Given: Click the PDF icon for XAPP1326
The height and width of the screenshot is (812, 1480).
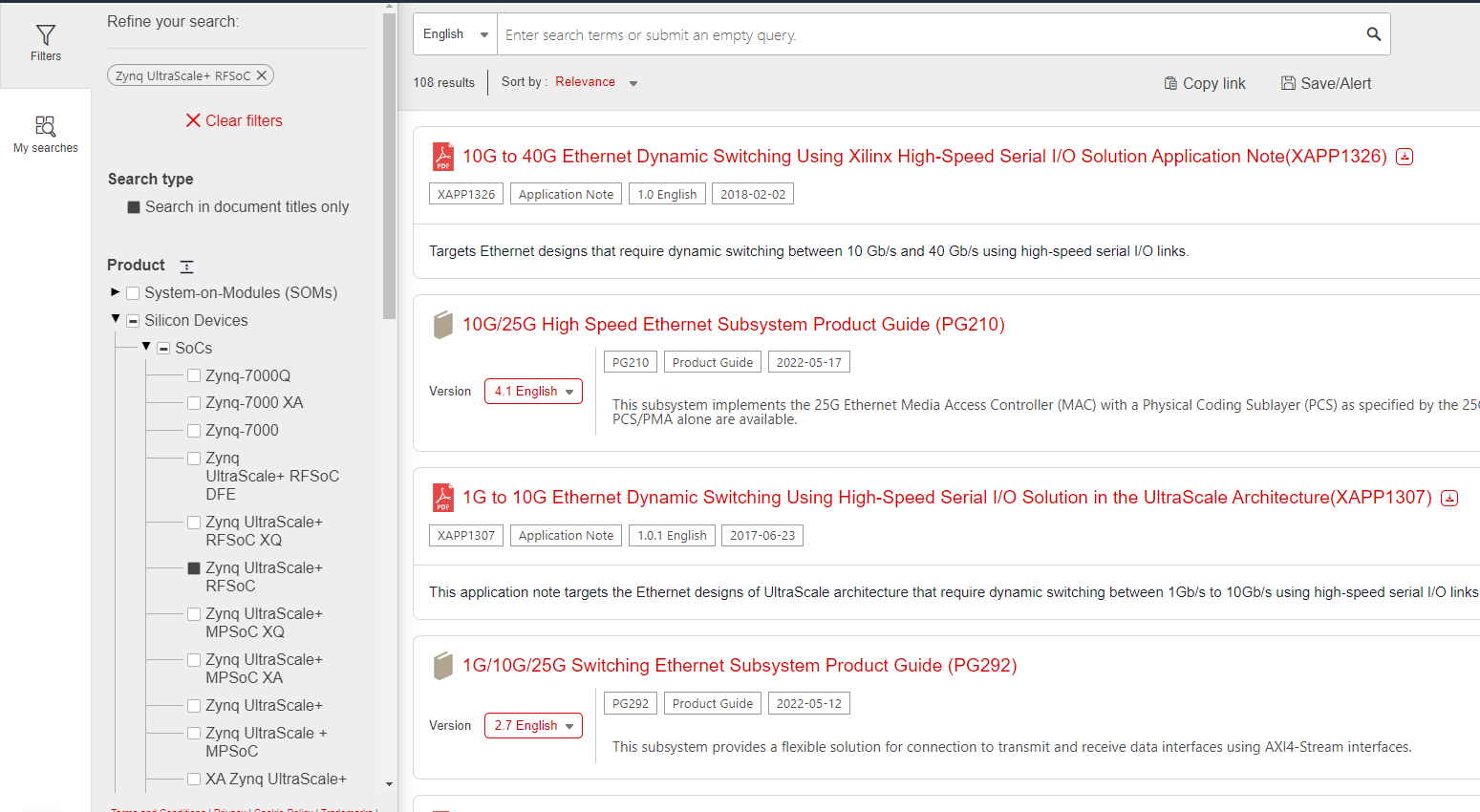Looking at the screenshot, I should coord(442,156).
